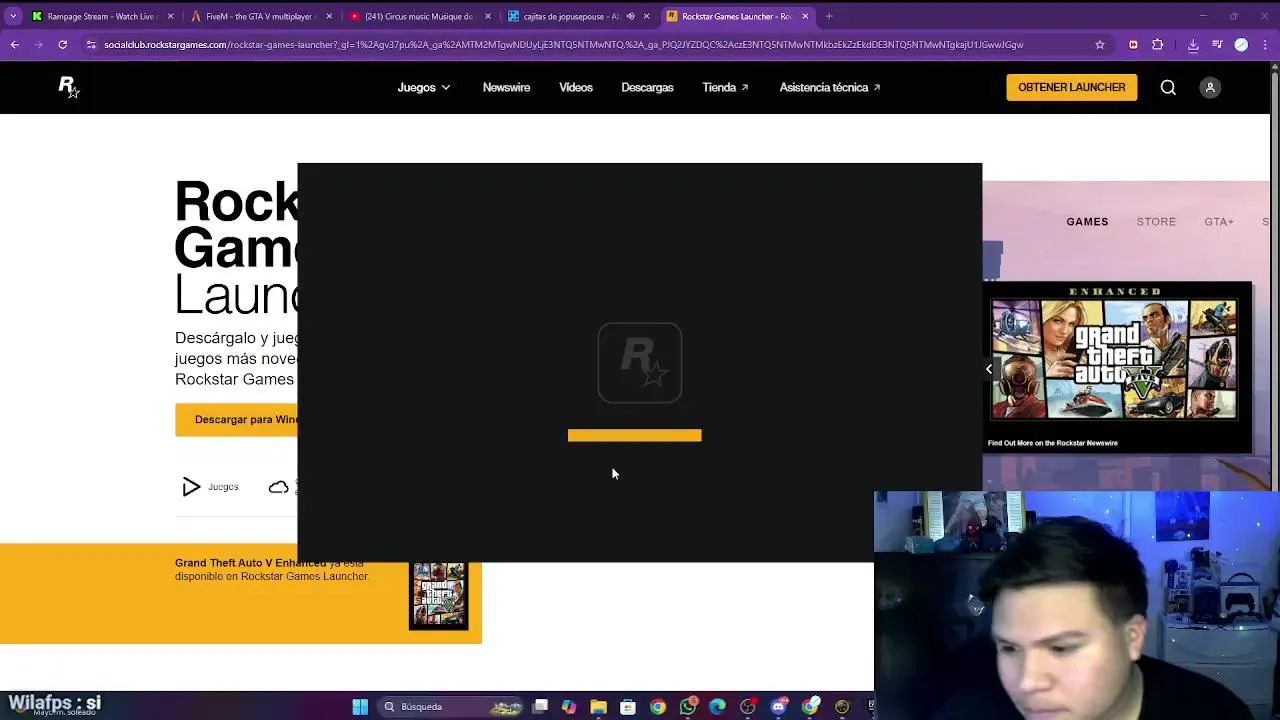Click the GTA V Enhanced artwork image

click(1115, 360)
